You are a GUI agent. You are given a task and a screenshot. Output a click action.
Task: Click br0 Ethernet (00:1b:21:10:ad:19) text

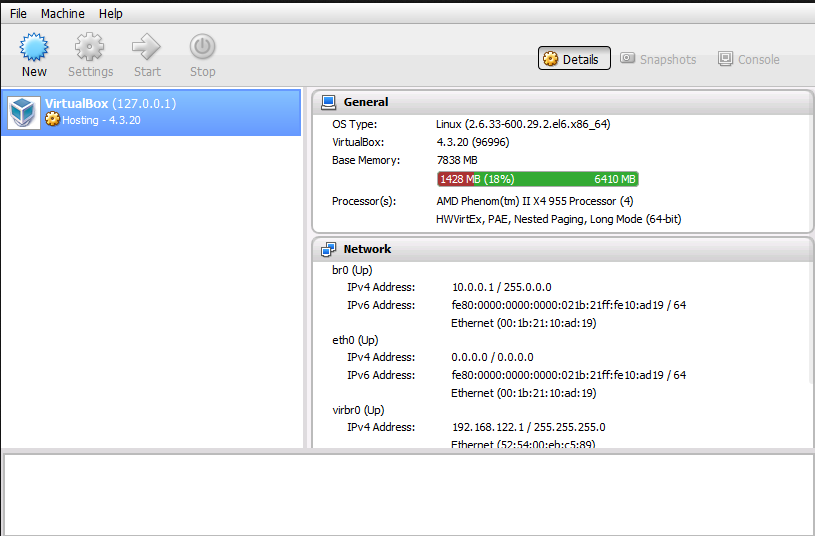[x=523, y=323]
